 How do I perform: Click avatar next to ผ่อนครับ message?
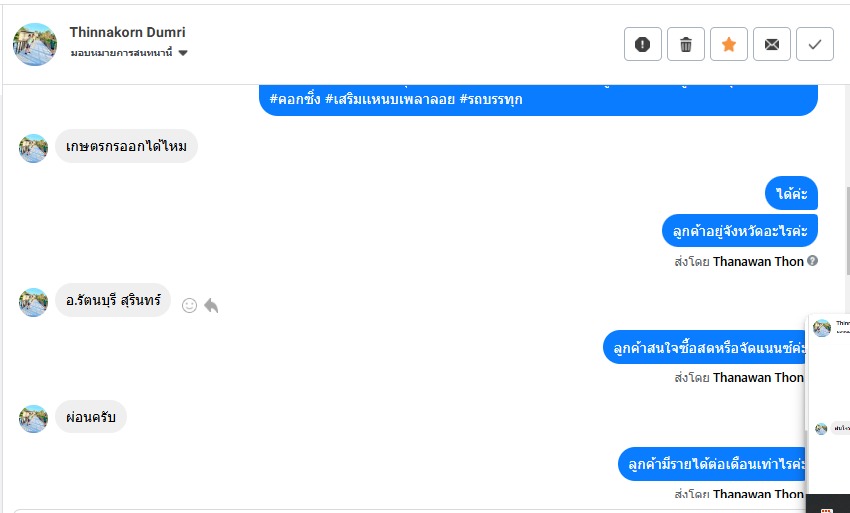(x=33, y=418)
